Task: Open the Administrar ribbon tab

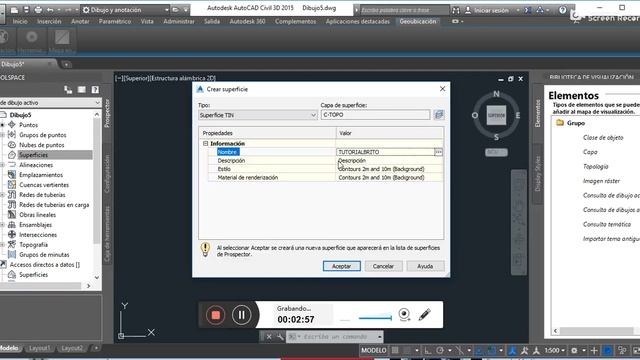Action: click(179, 21)
